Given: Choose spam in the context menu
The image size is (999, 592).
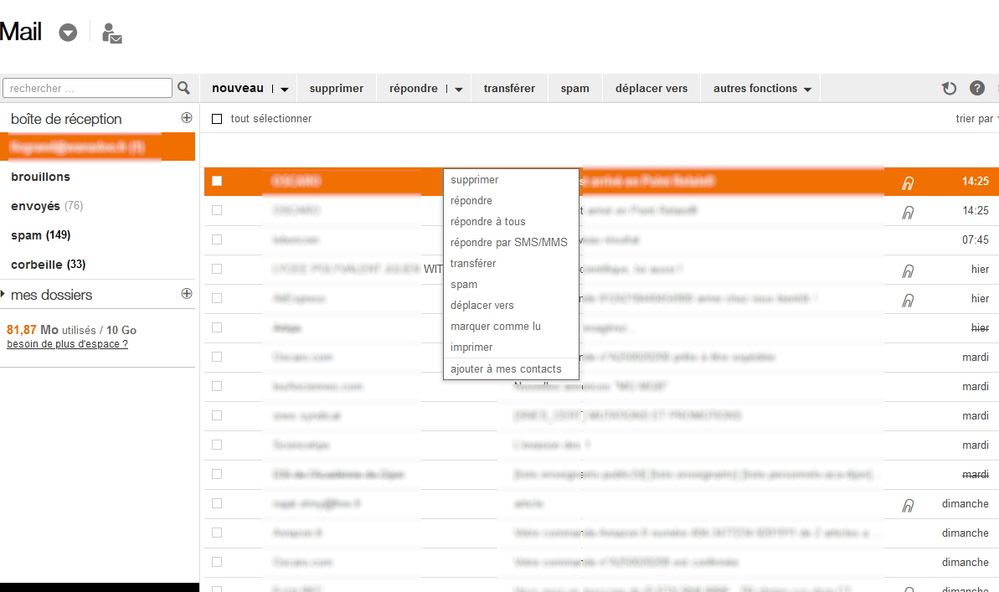Looking at the screenshot, I should tap(464, 284).
